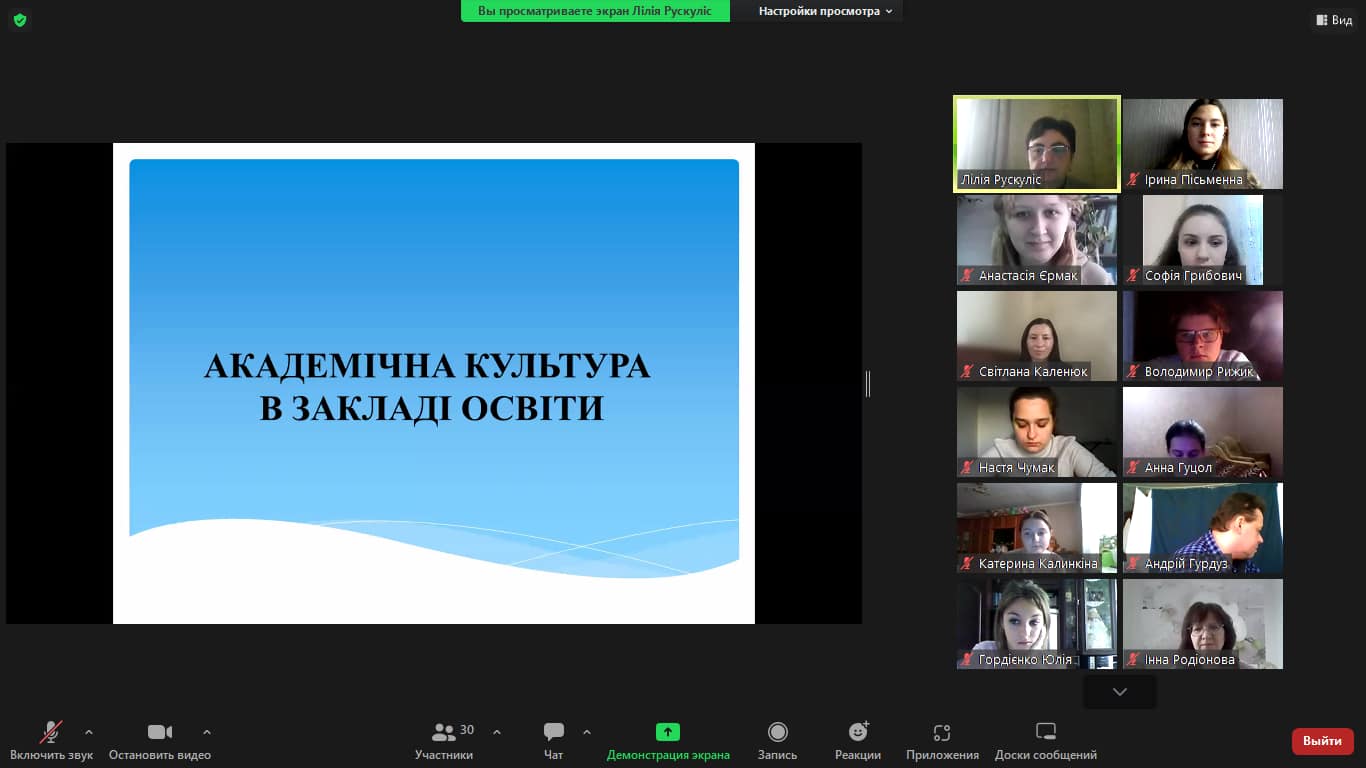Click muted mic icon on Анастасія Єрмак
Viewport: 1366px width, 768px height.
click(967, 276)
